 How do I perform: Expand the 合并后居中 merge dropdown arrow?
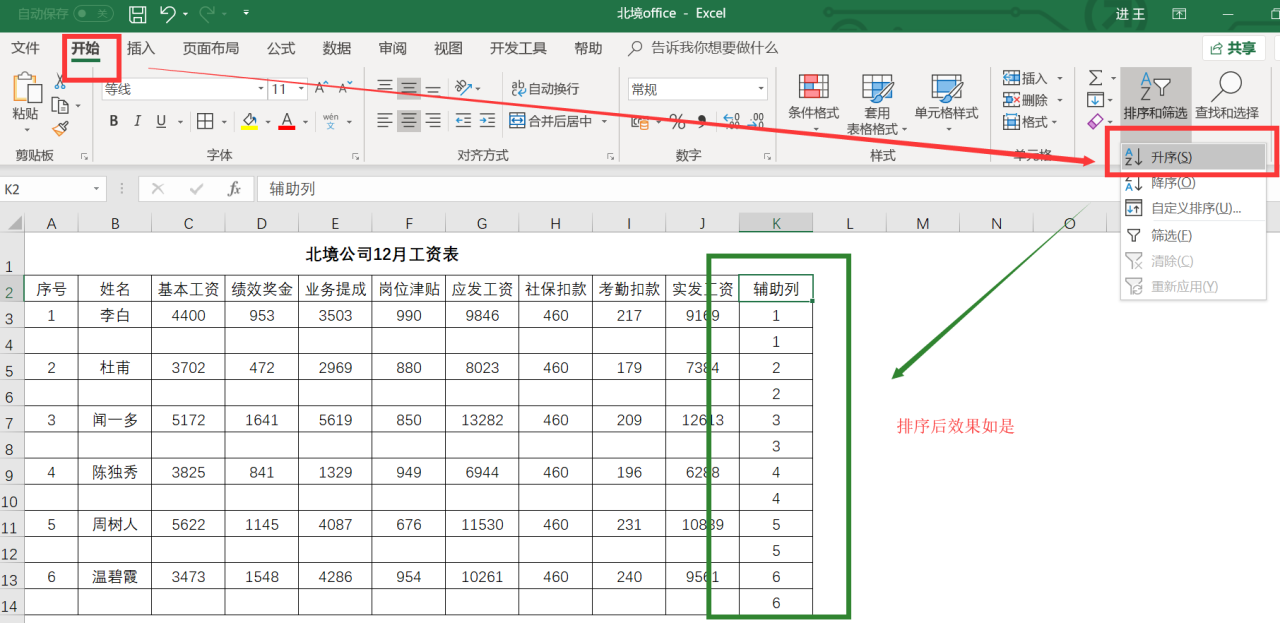click(x=604, y=121)
